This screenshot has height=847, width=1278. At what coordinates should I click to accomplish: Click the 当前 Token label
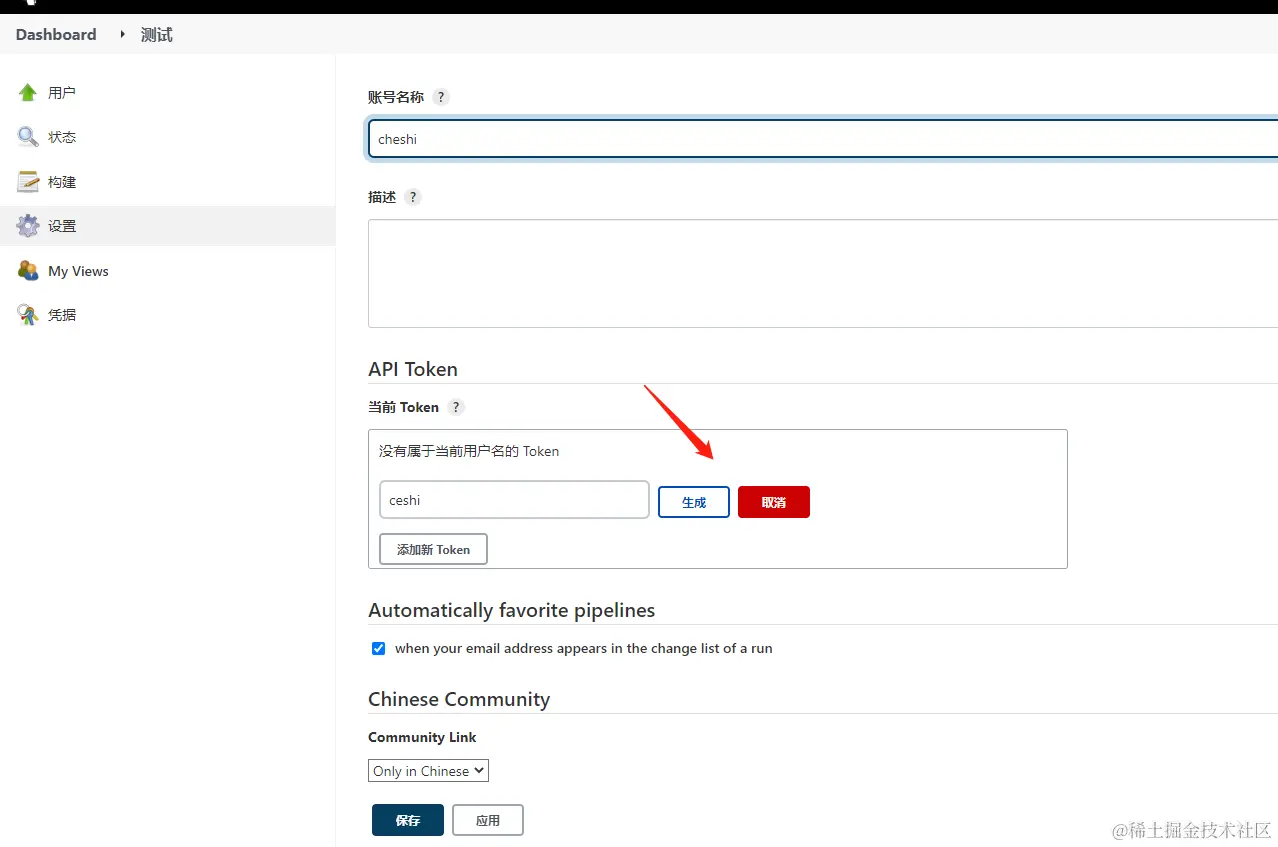(x=403, y=407)
